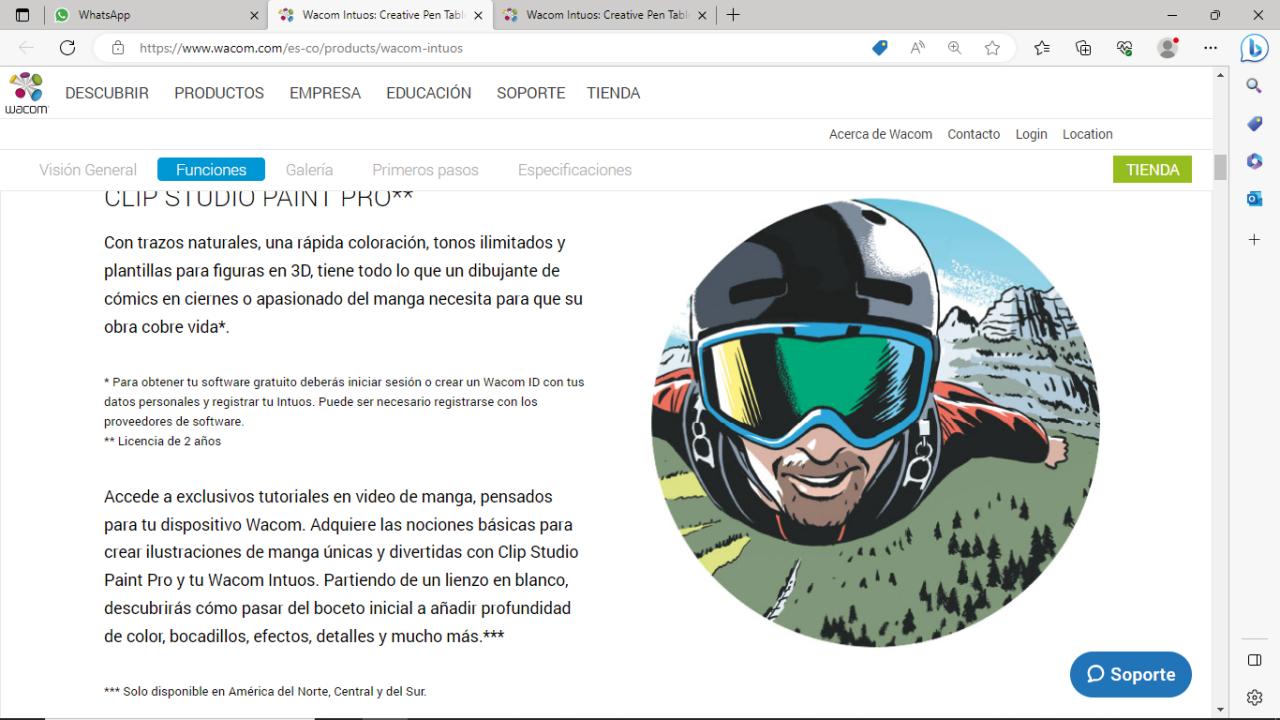Open the DESCUBRIR menu
1280x720 pixels.
[x=107, y=93]
